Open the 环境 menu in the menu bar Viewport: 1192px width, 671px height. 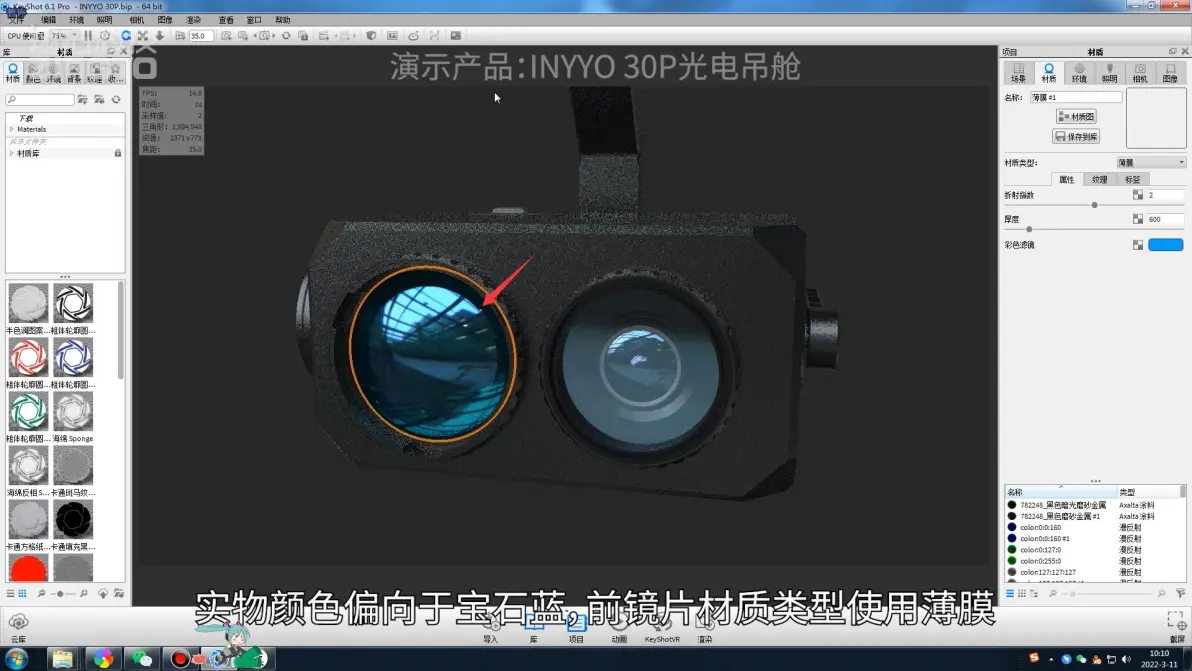coord(76,20)
